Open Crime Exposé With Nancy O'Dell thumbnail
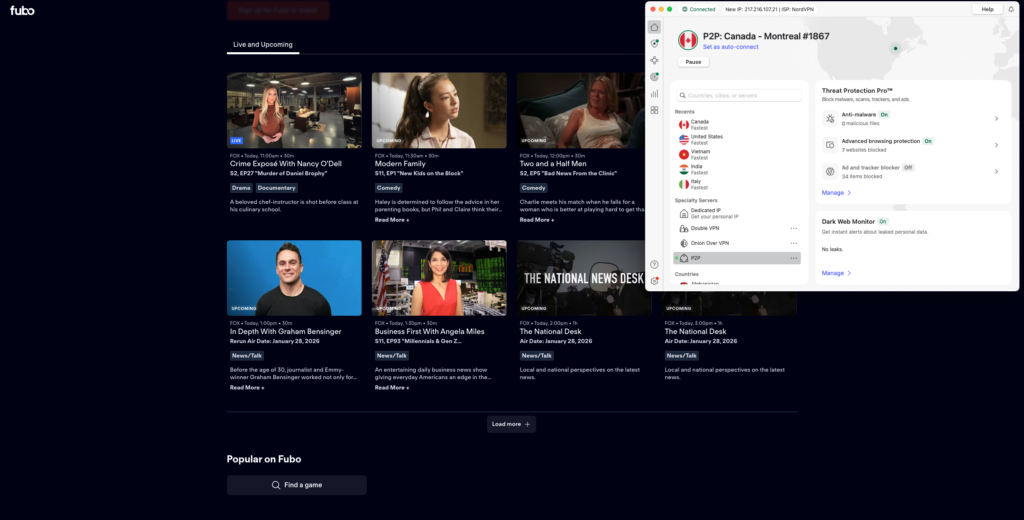Screen dimensions: 1024x520 point(294,110)
